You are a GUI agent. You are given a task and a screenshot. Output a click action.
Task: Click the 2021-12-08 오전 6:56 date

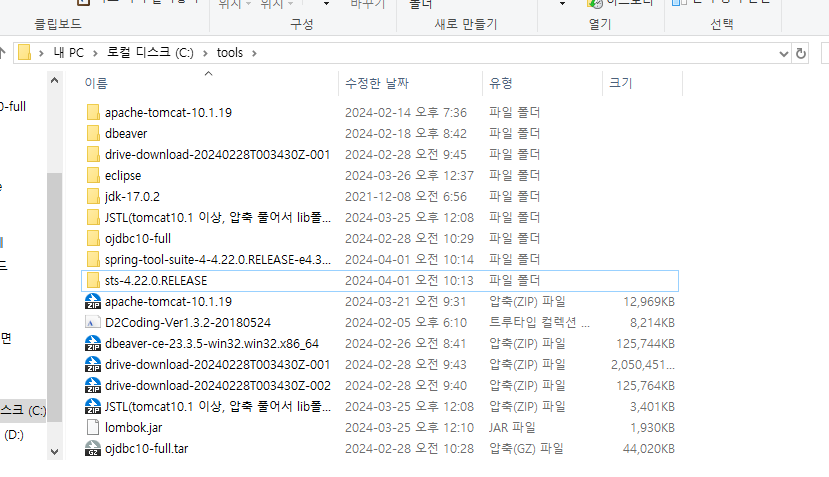pos(406,197)
